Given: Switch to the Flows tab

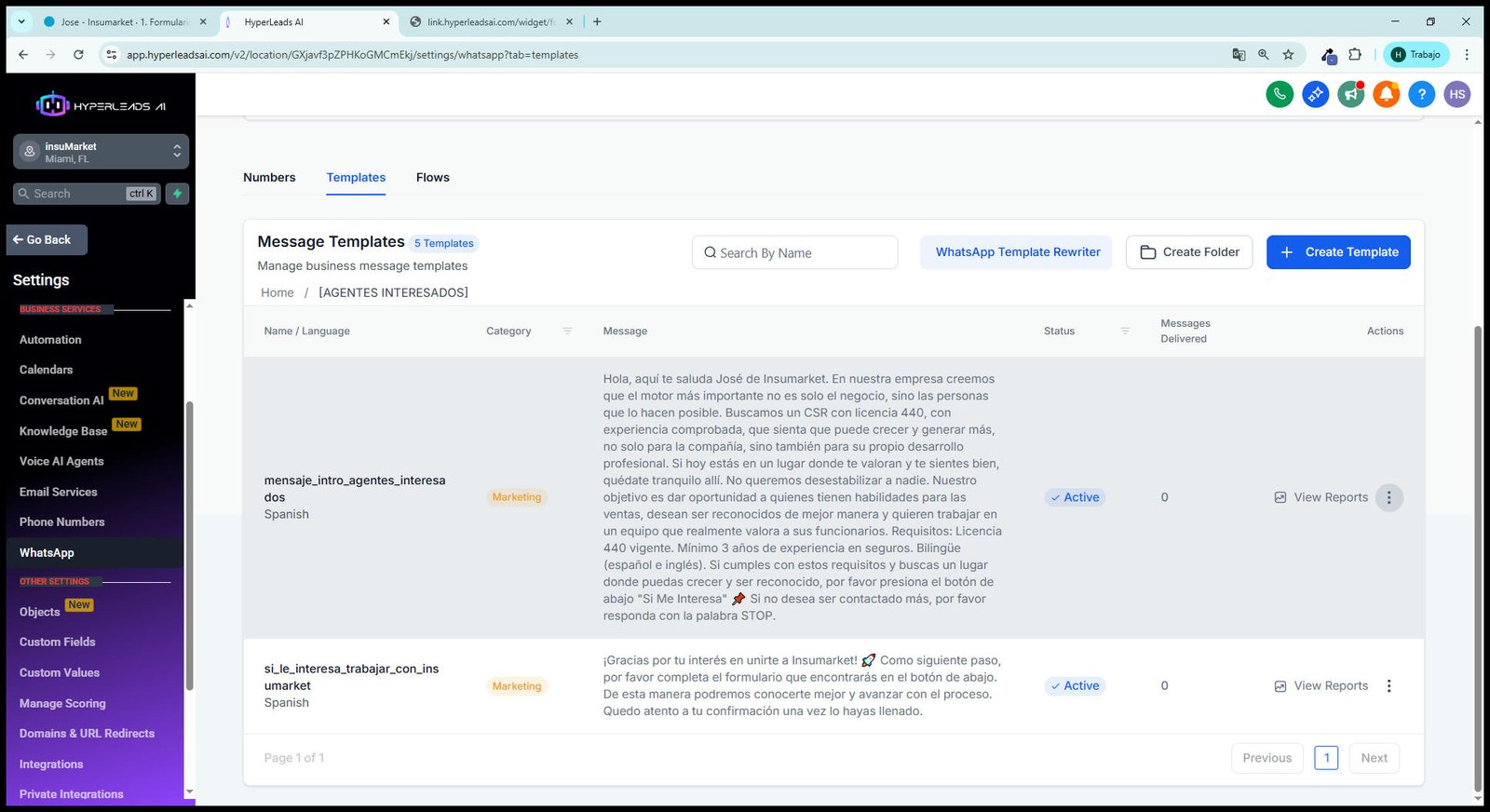Looking at the screenshot, I should 433,178.
